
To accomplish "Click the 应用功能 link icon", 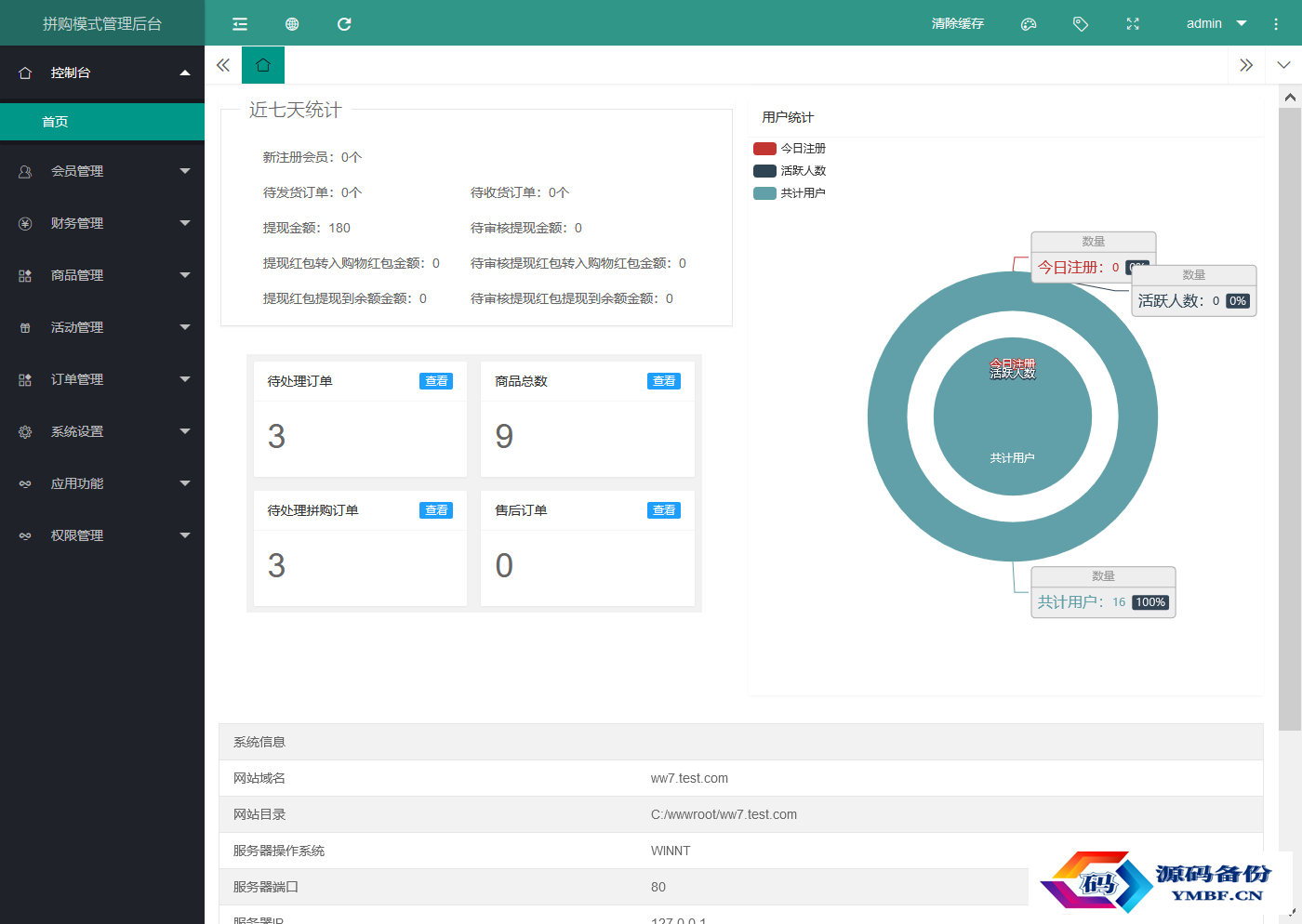I will click(x=25, y=483).
